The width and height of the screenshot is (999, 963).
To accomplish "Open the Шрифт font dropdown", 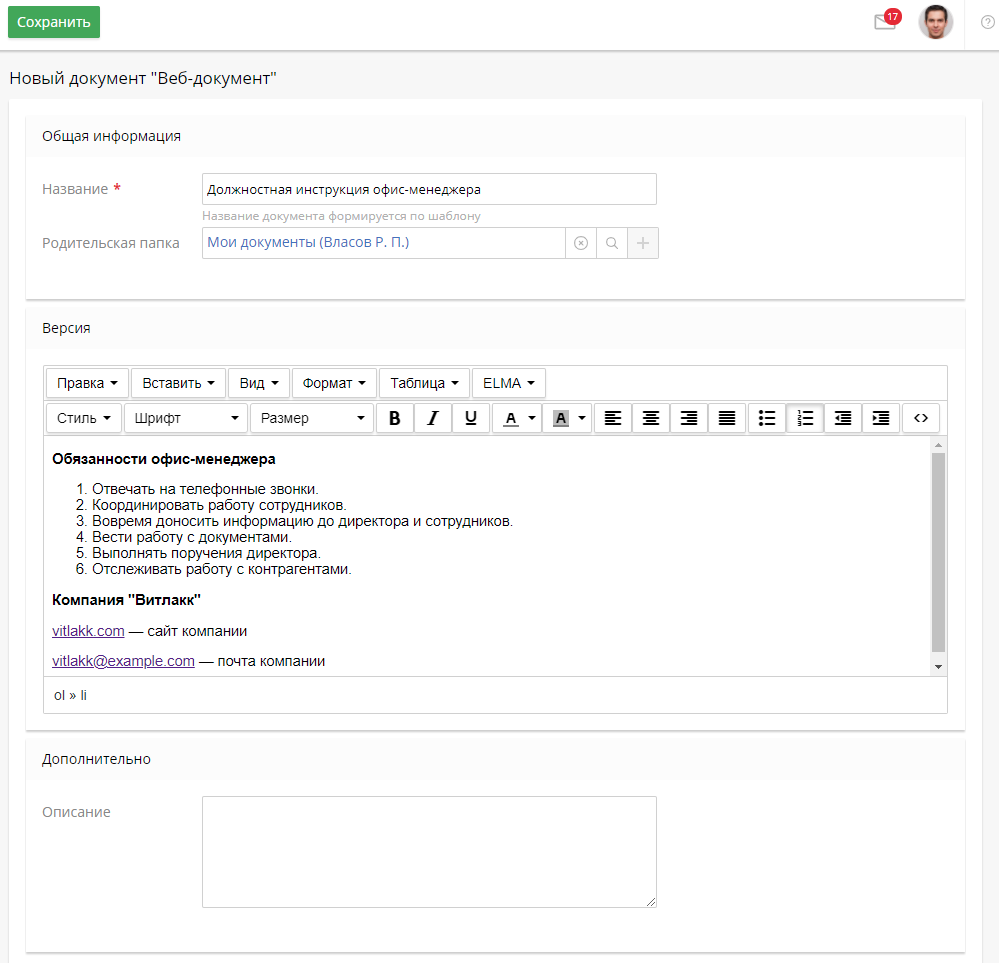I will pos(184,418).
